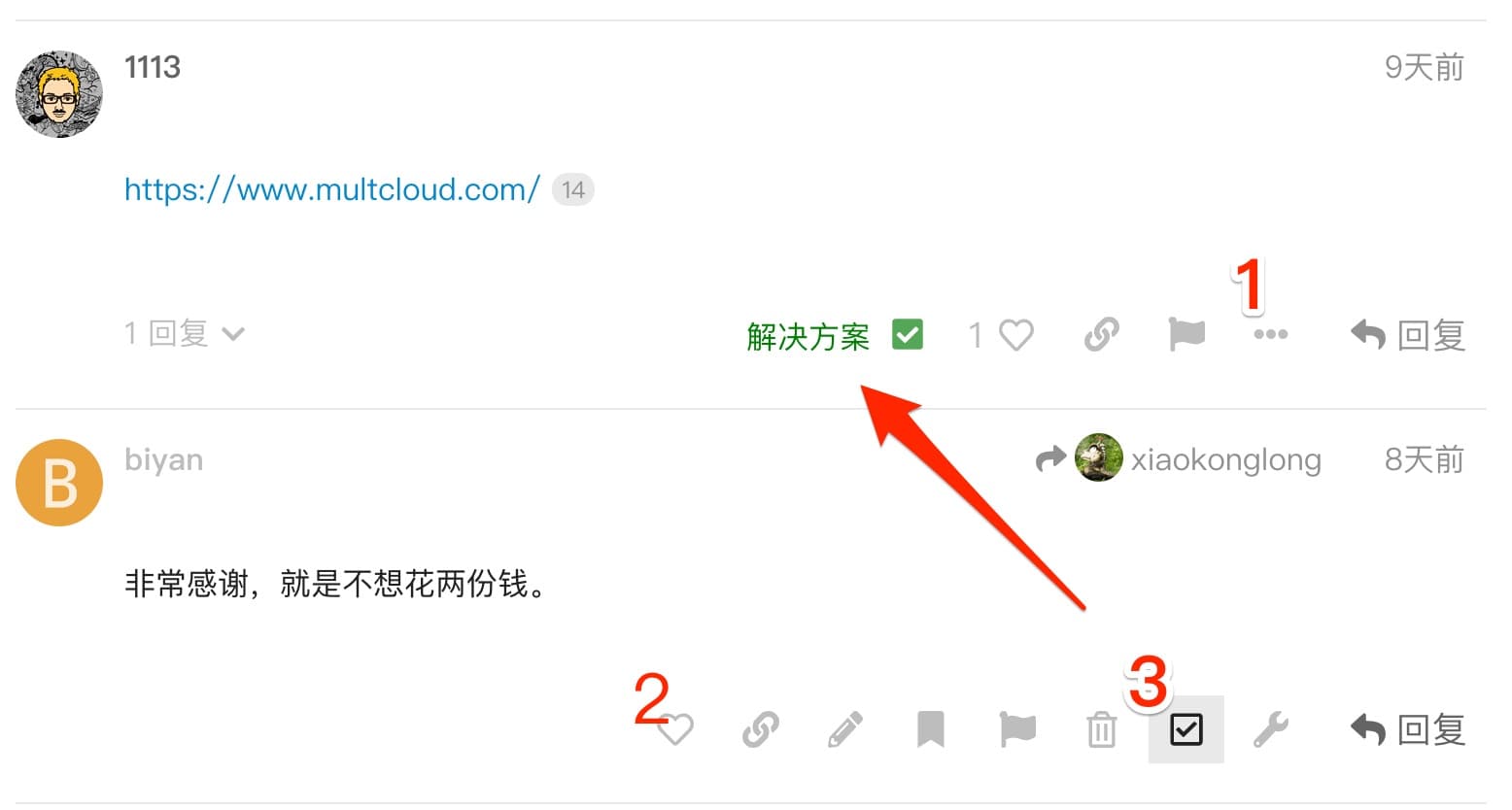
Task: Flag biyan's reply
Action: click(1017, 729)
